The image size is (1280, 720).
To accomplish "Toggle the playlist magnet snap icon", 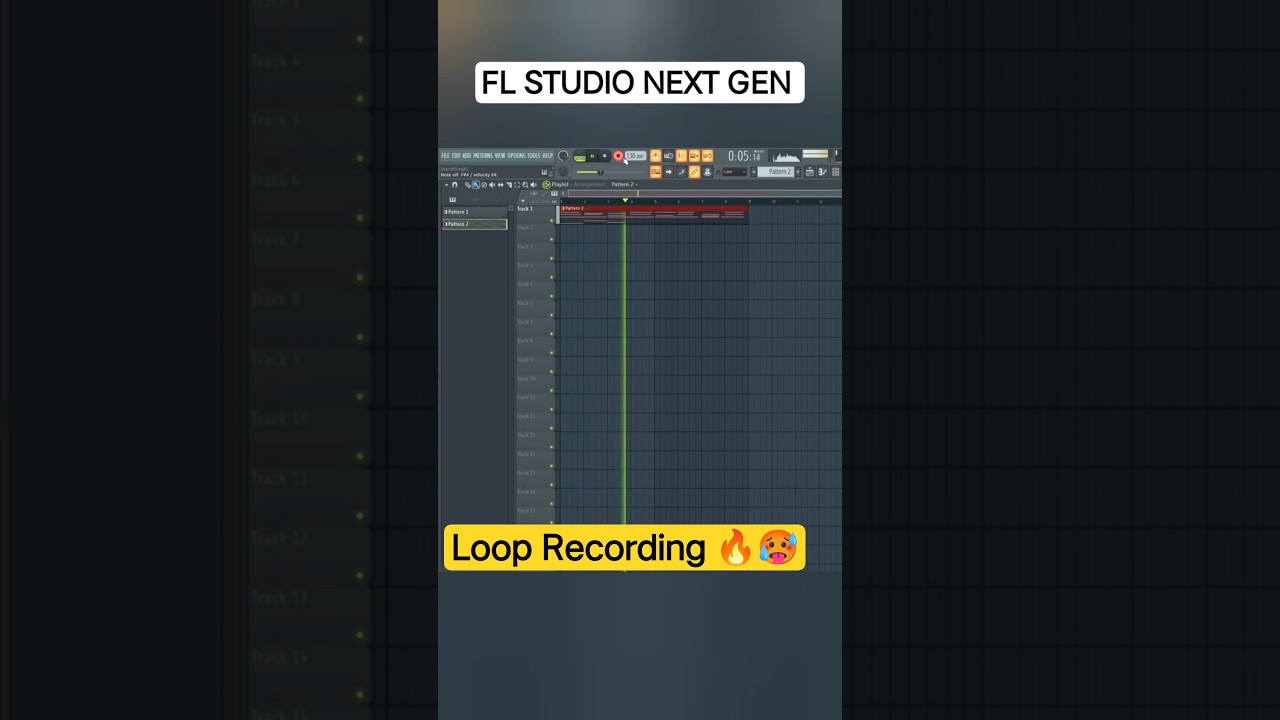I will point(455,185).
